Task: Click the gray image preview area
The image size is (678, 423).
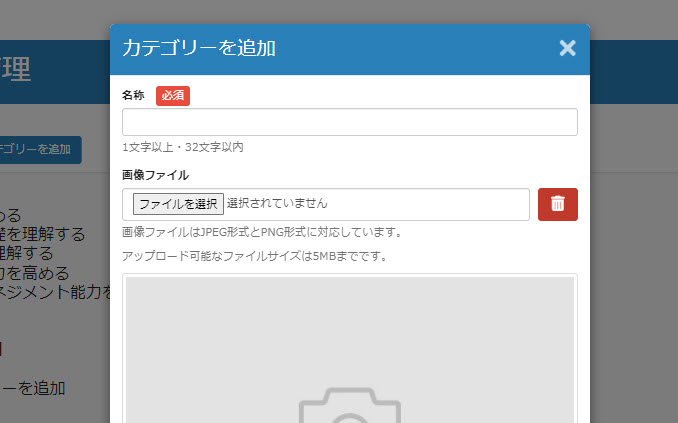Action: 349,330
